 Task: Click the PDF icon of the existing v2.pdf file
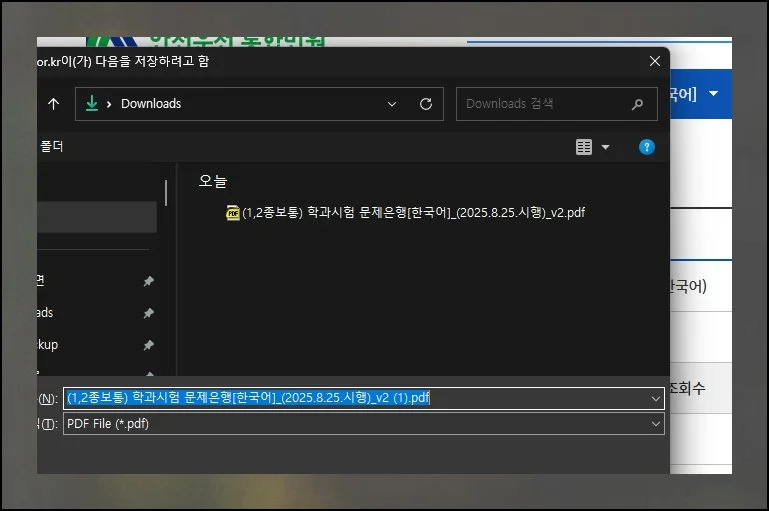(x=233, y=212)
